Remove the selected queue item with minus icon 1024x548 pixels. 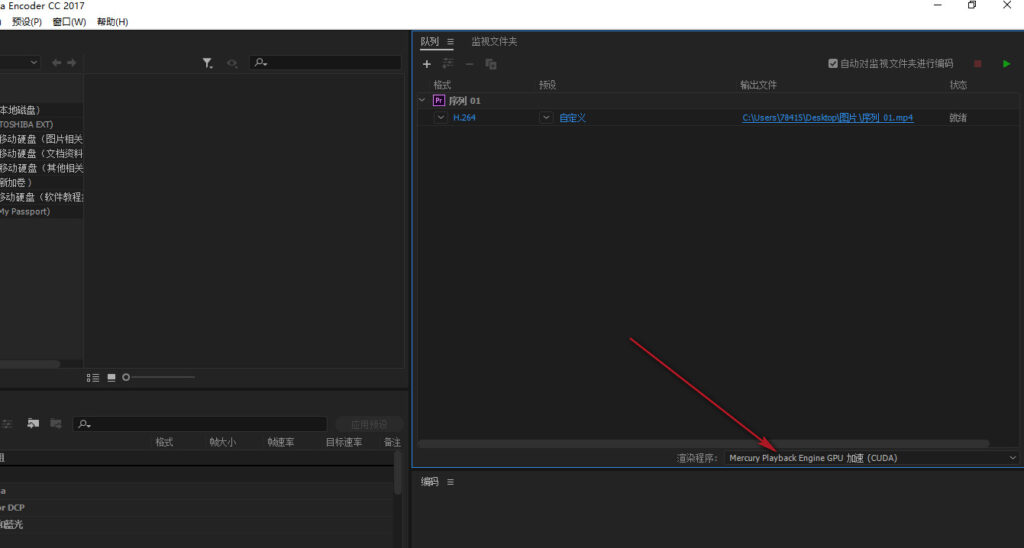tap(469, 64)
